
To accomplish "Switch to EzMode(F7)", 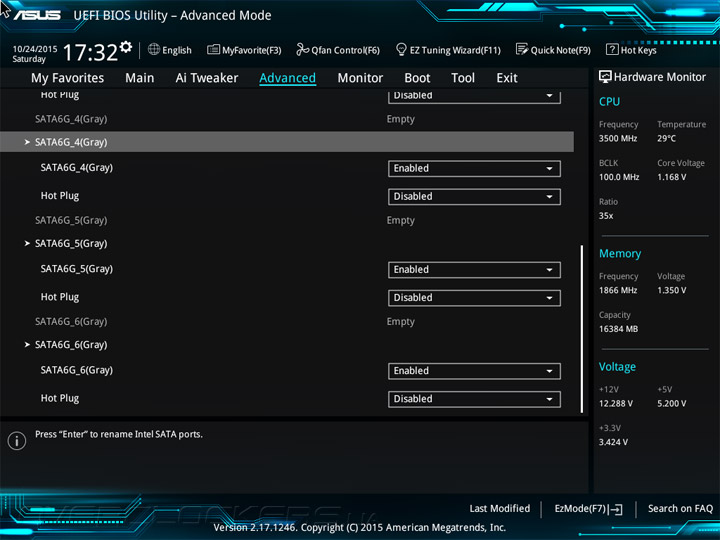I will (x=589, y=508).
